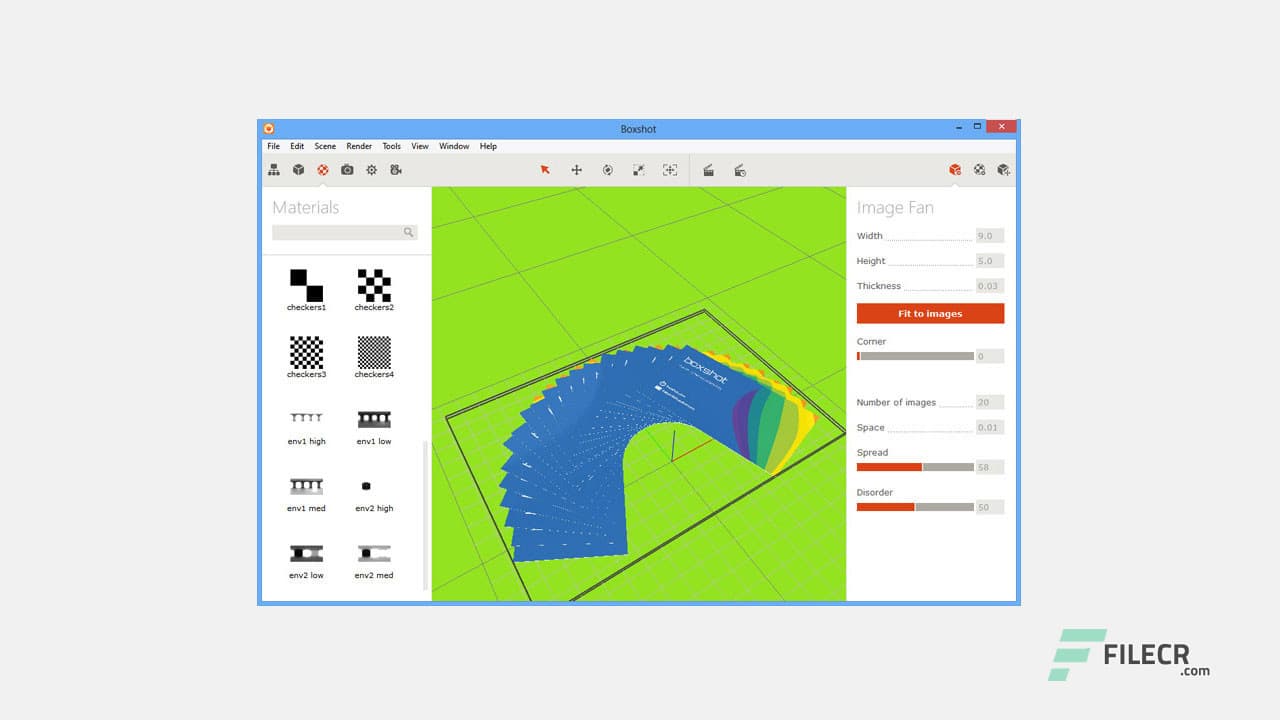
Task: Select the env1 high material thumbnail
Action: point(305,419)
